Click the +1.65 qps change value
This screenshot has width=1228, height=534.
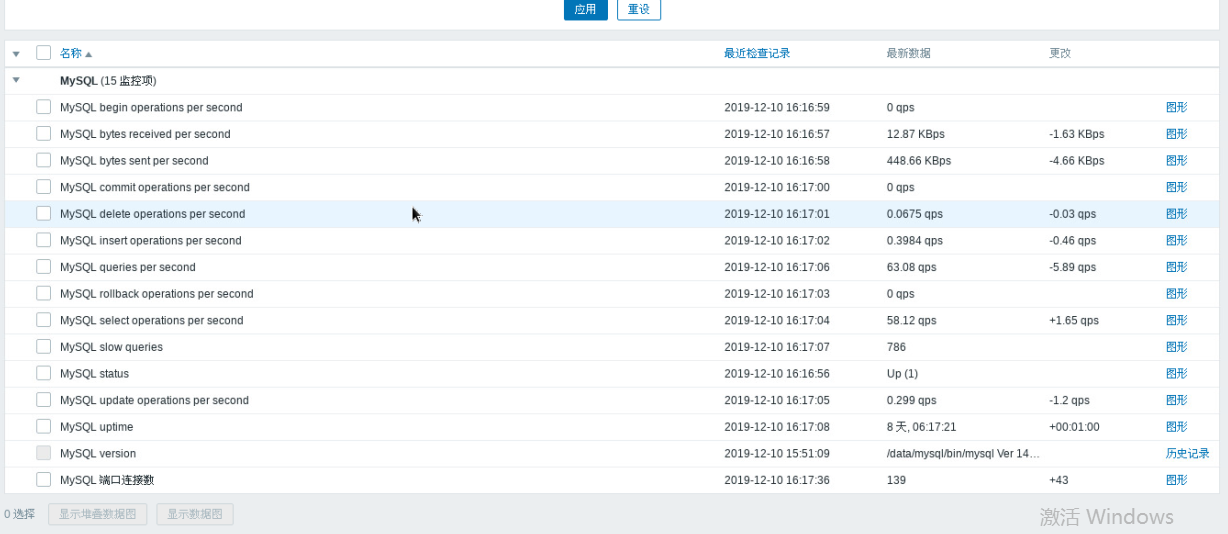(1074, 320)
